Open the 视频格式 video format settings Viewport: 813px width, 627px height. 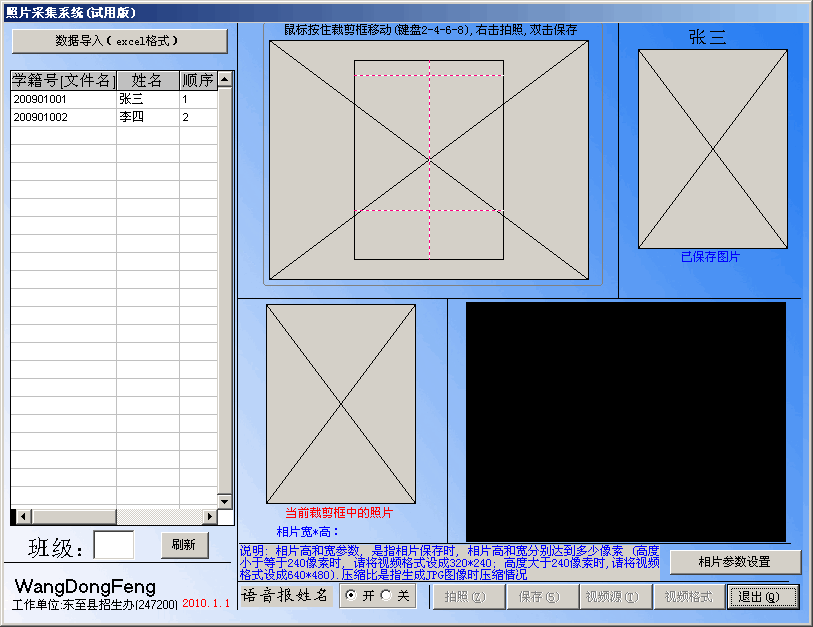pyautogui.click(x=687, y=594)
